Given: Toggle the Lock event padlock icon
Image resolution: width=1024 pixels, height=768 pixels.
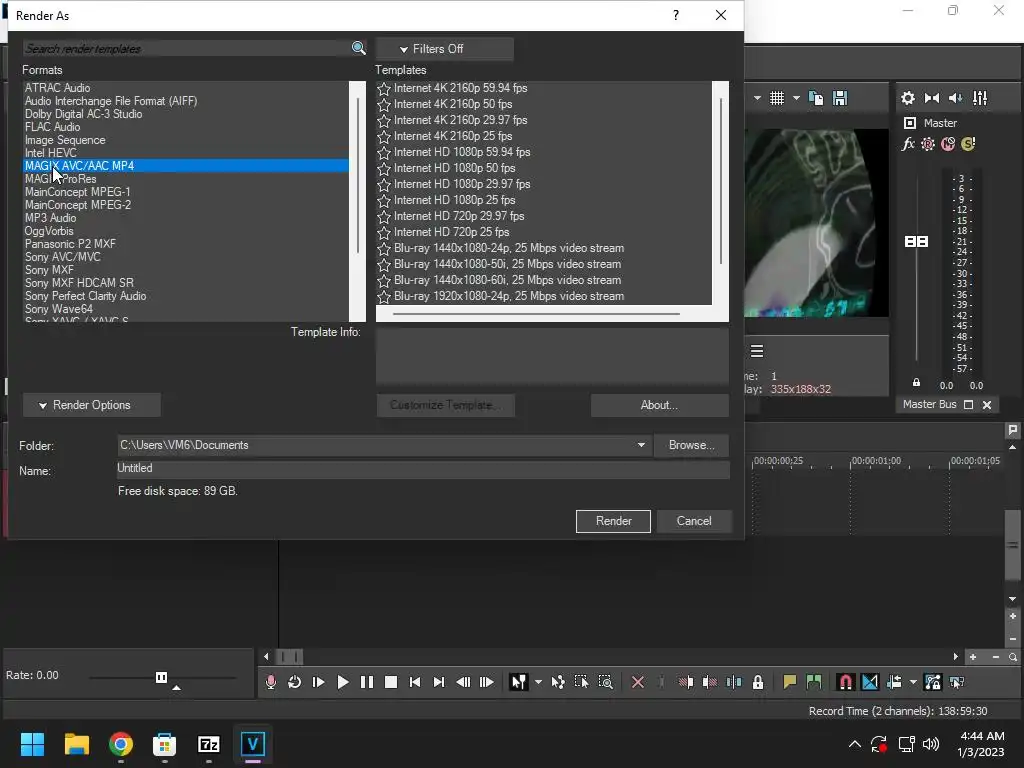Looking at the screenshot, I should coord(758,682).
